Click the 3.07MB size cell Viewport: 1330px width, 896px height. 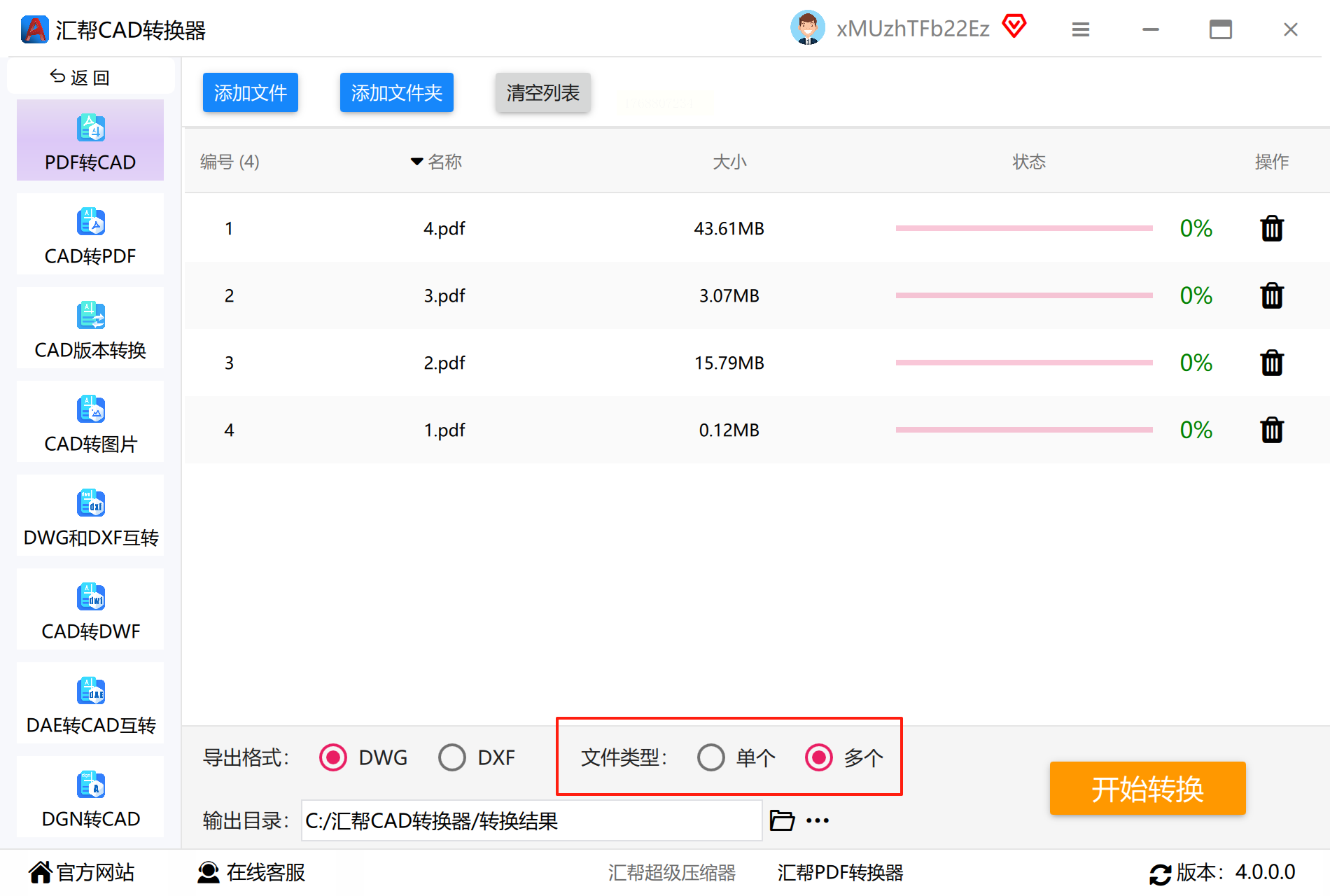[729, 296]
